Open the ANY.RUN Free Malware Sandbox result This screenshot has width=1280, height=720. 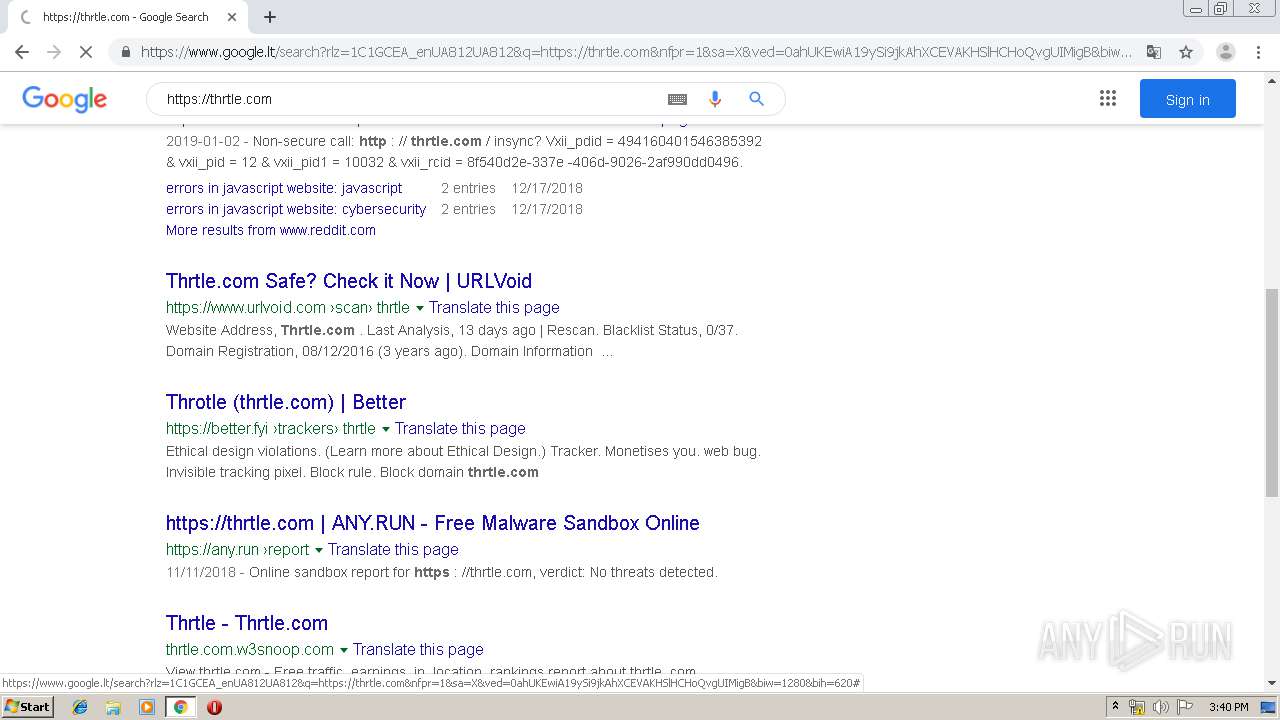[433, 523]
